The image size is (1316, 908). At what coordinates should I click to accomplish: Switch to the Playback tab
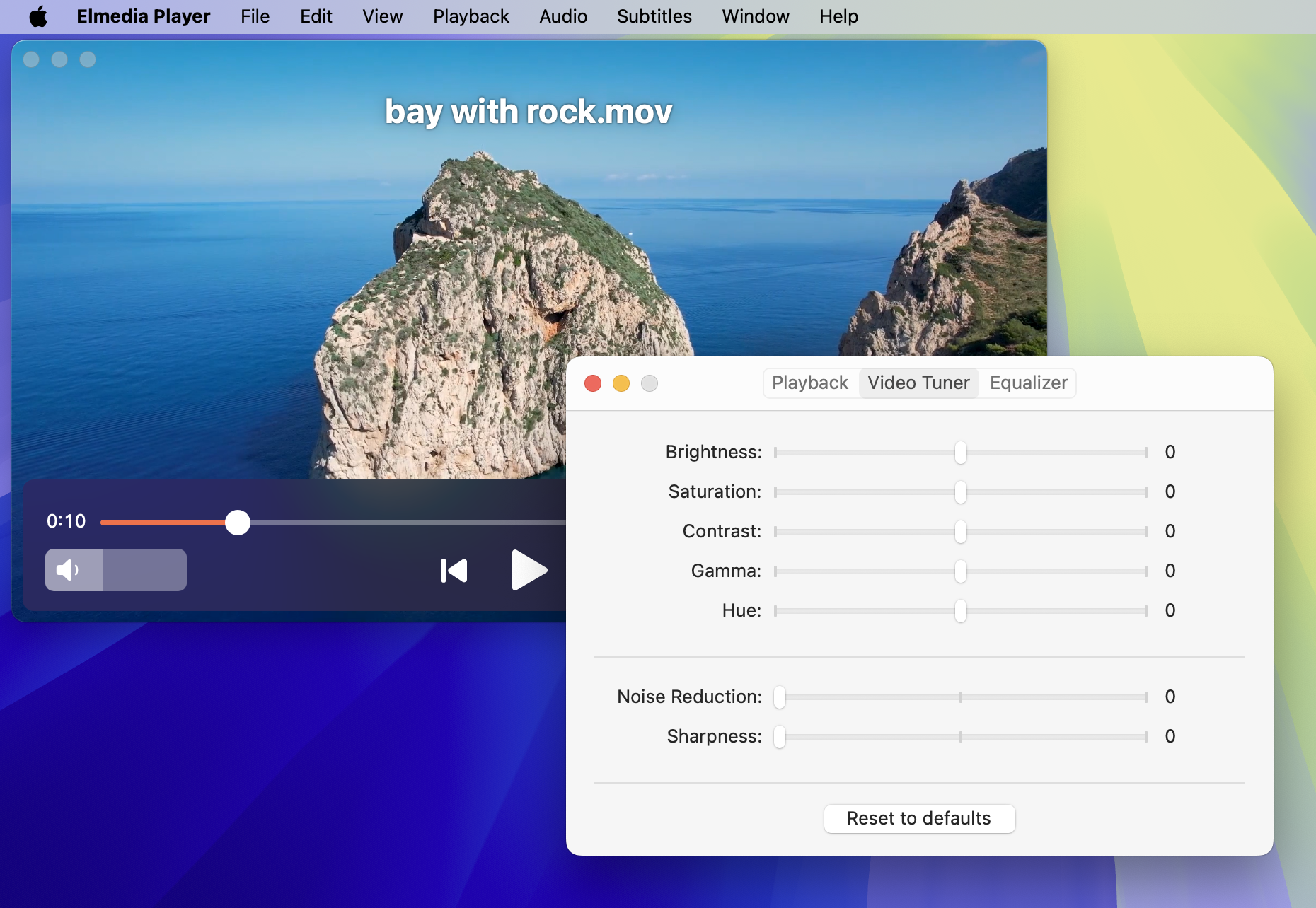(809, 383)
